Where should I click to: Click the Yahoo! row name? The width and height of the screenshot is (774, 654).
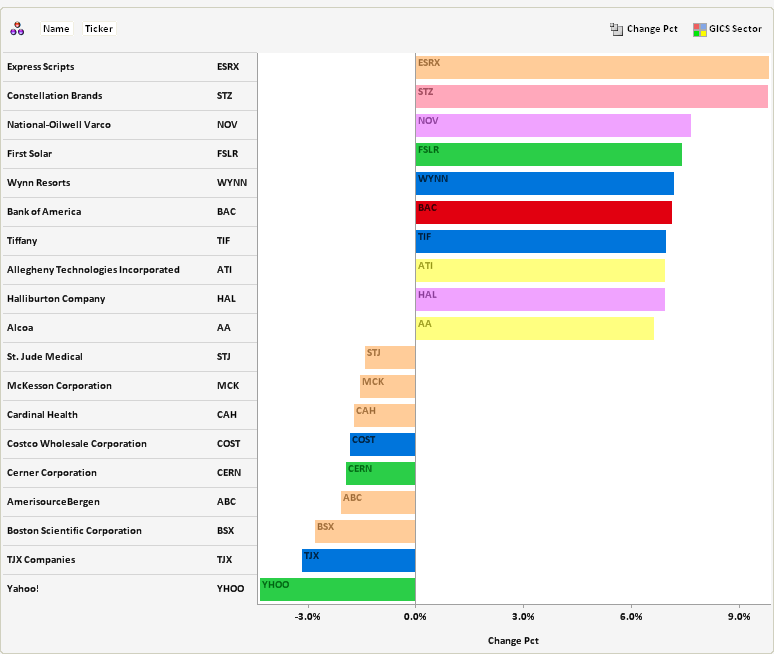[23, 589]
